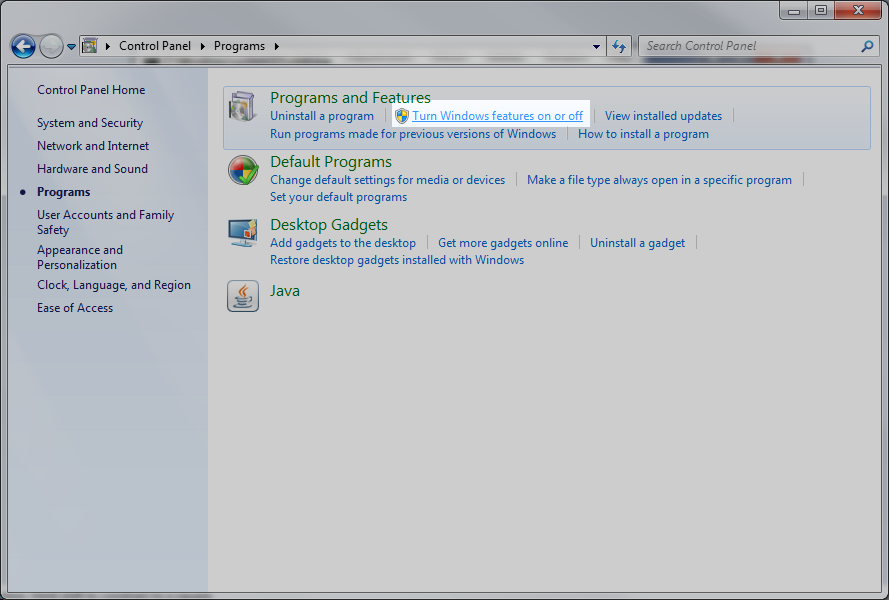Click the search magnifier icon
889x600 pixels.
pyautogui.click(x=867, y=47)
